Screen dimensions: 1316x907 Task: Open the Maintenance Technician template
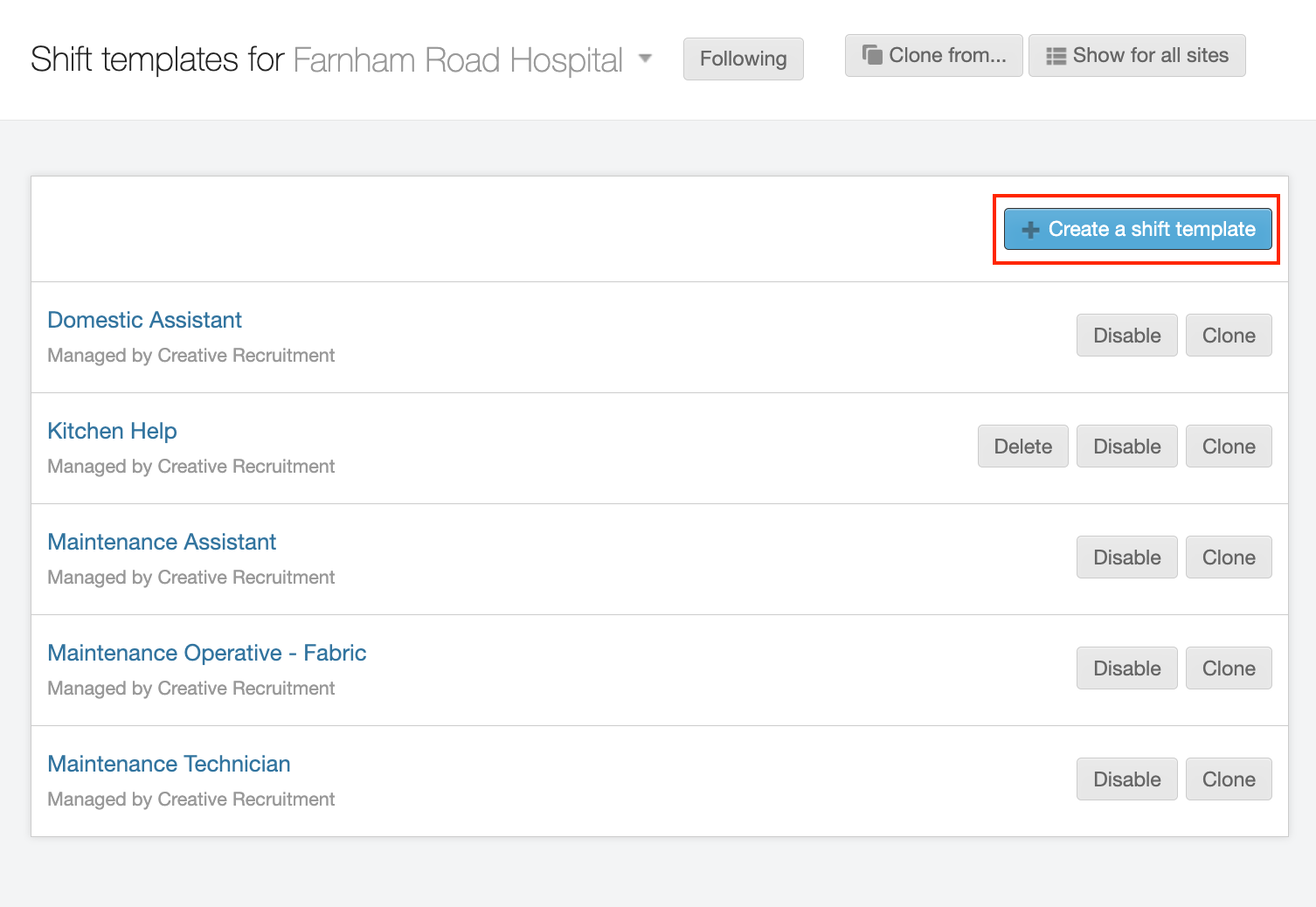[x=169, y=764]
